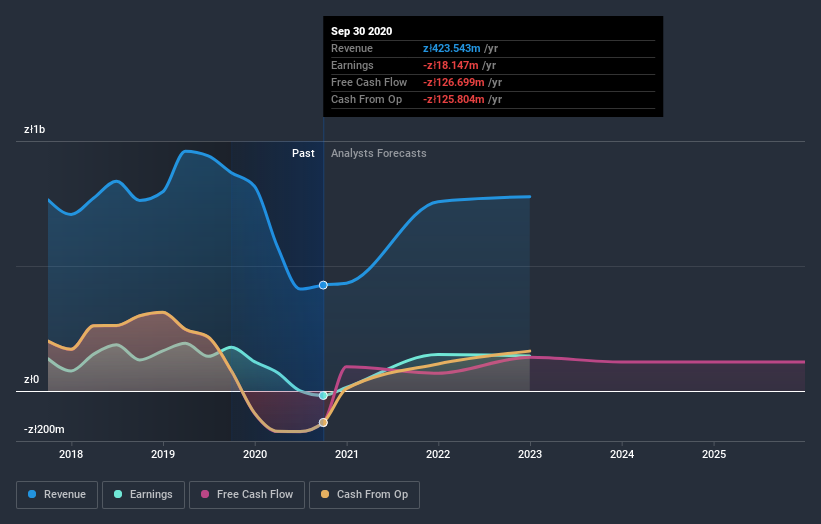
Task: Click the Earnings data point marker
Action: 323,396
